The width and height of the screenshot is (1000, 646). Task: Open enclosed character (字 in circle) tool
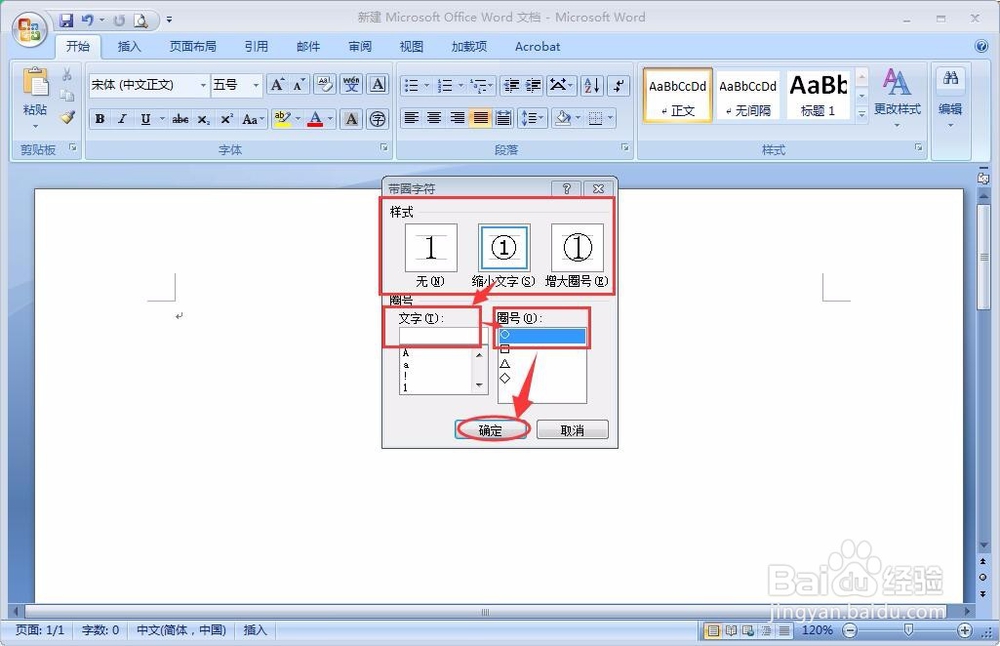[x=378, y=119]
